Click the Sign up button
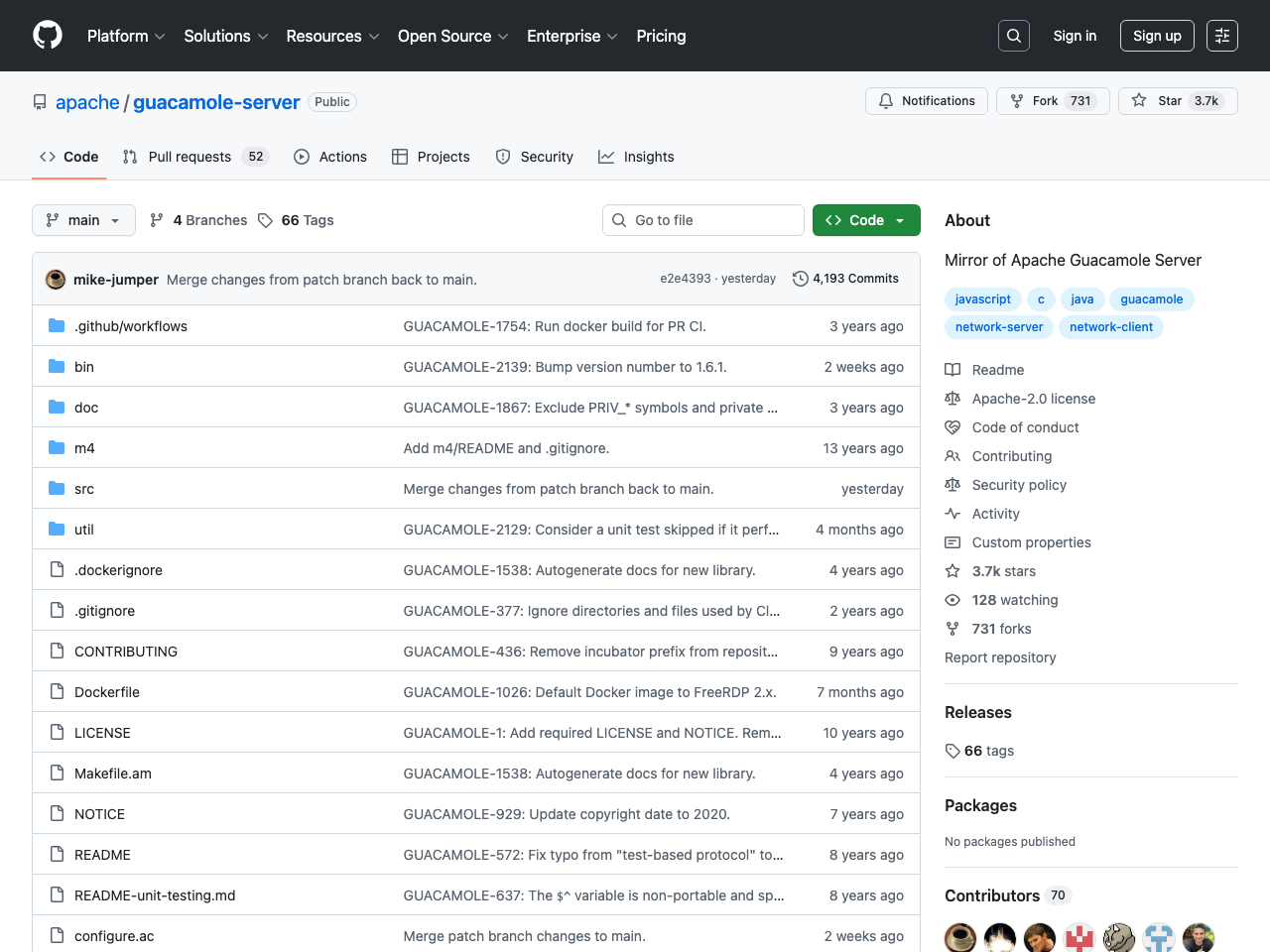This screenshot has width=1270, height=952. coord(1157,36)
